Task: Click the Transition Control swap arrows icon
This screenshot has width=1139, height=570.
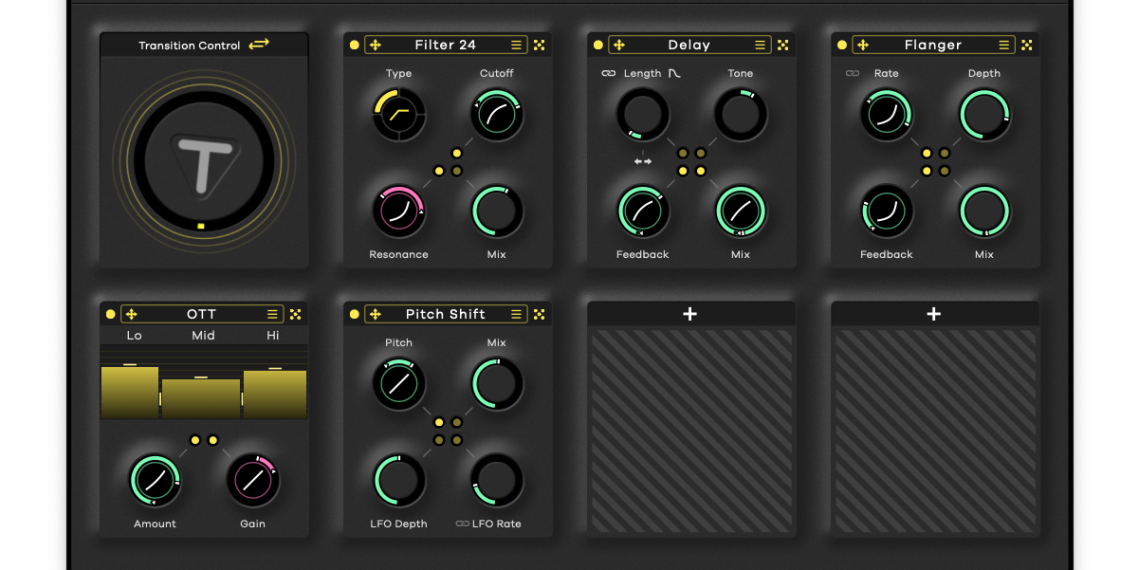Action: [259, 44]
